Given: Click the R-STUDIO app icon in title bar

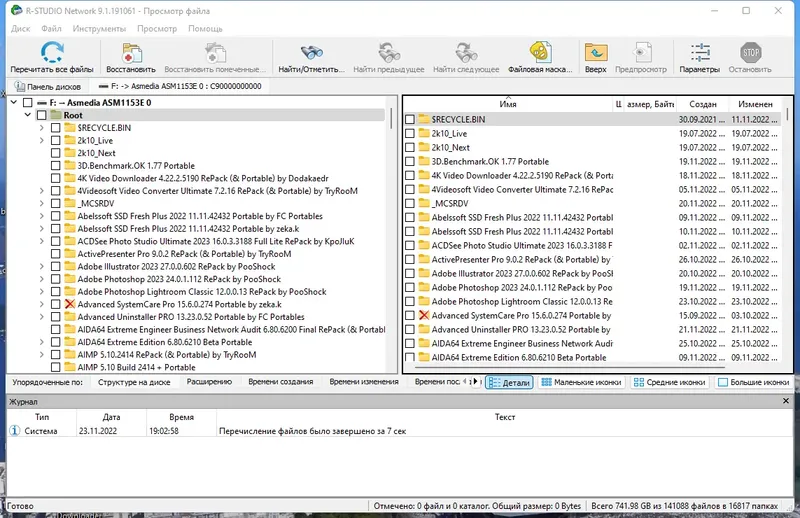Looking at the screenshot, I should tap(16, 10).
